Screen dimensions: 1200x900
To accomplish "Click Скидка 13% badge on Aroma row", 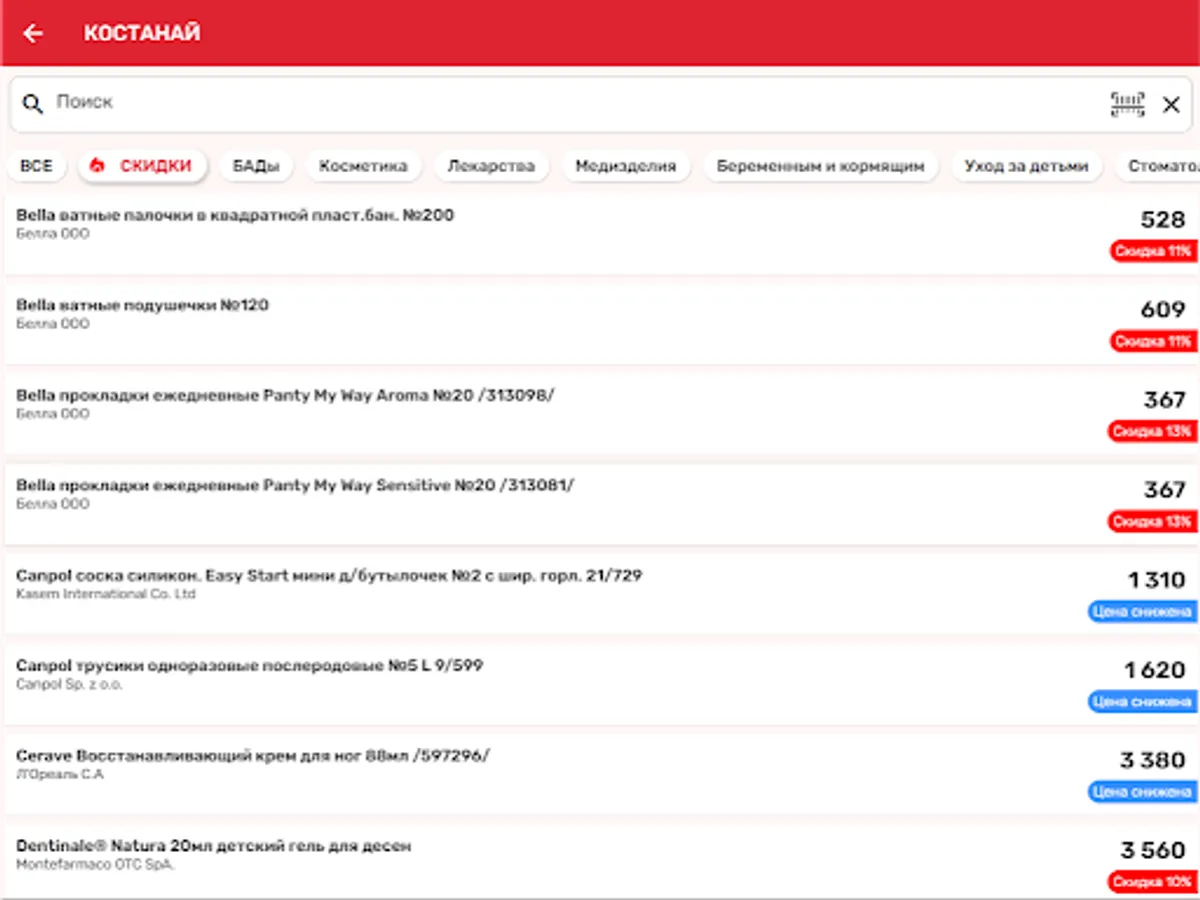I will [x=1153, y=431].
